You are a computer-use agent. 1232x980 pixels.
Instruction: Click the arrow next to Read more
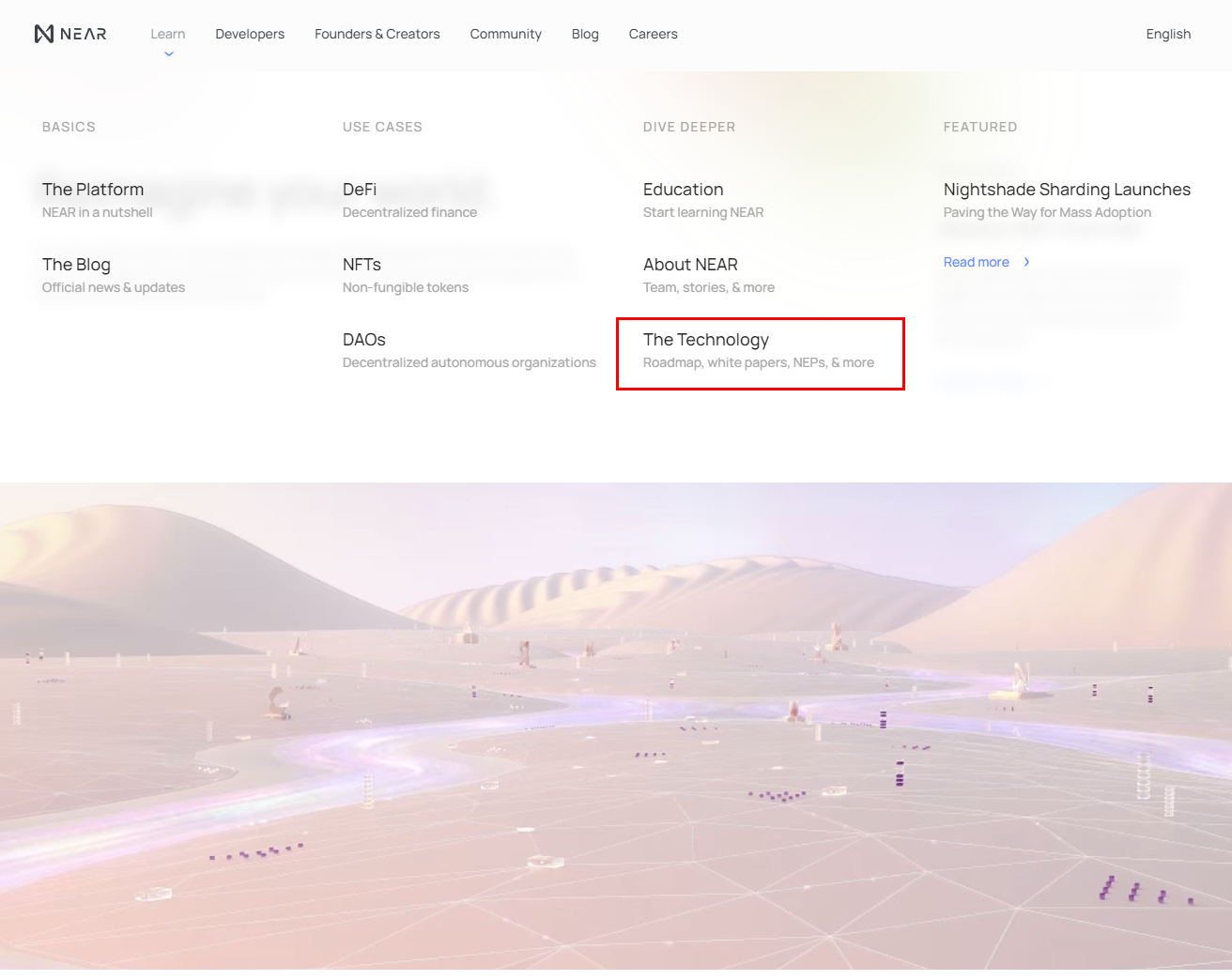coord(1026,262)
